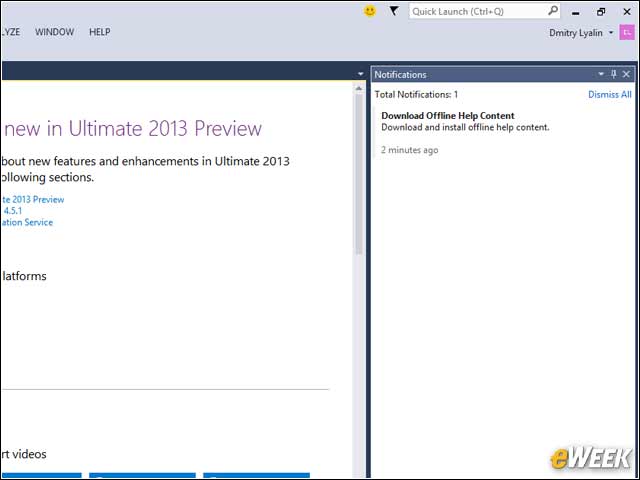Click the 'Ultimate 2013 Preview' heading

(133, 129)
